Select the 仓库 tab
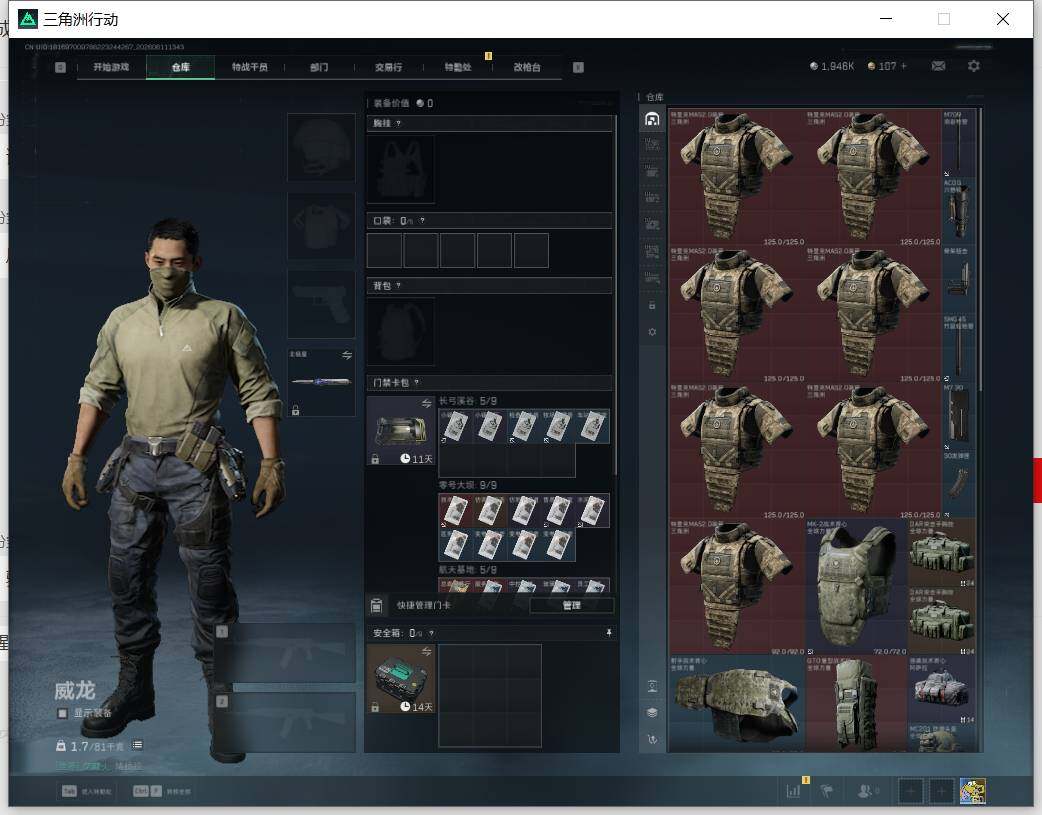 click(x=181, y=67)
